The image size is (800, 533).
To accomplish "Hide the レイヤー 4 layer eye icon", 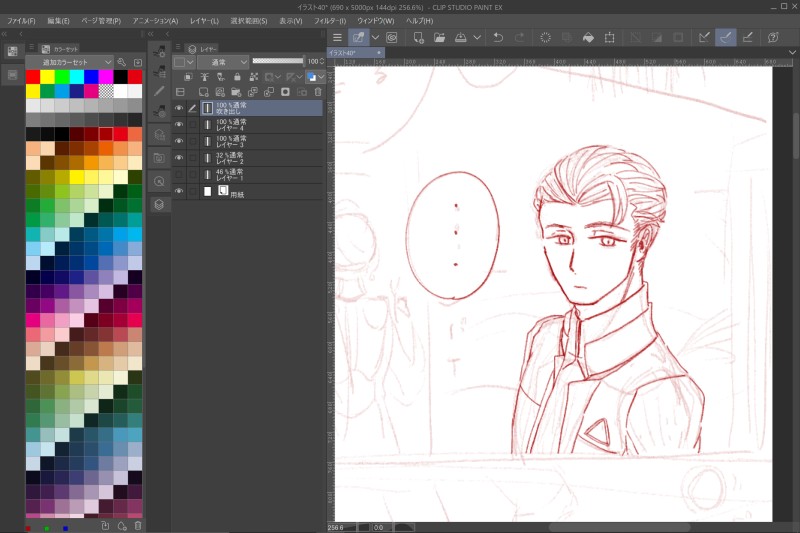I will (x=179, y=125).
